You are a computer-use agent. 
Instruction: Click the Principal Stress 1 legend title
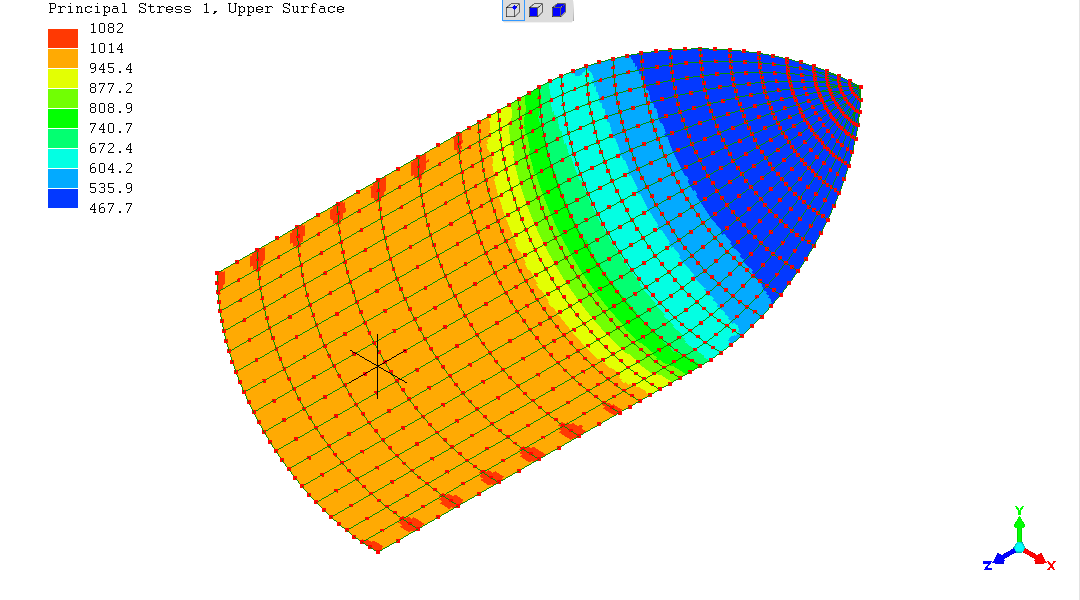click(x=196, y=9)
